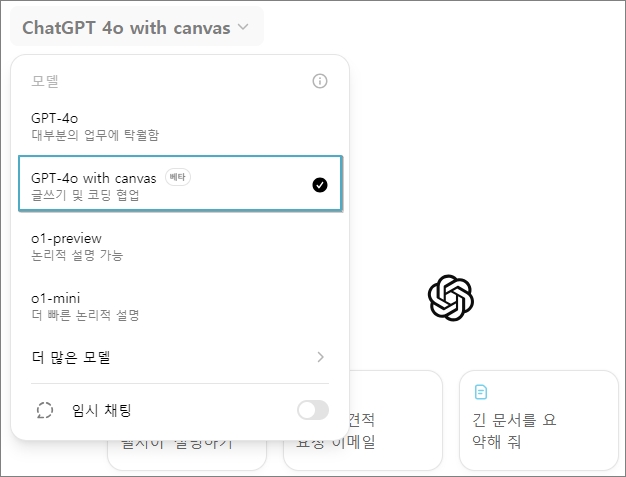Click the 임시 채팅 label text
Screen dimensions: 626x477
tap(101, 410)
